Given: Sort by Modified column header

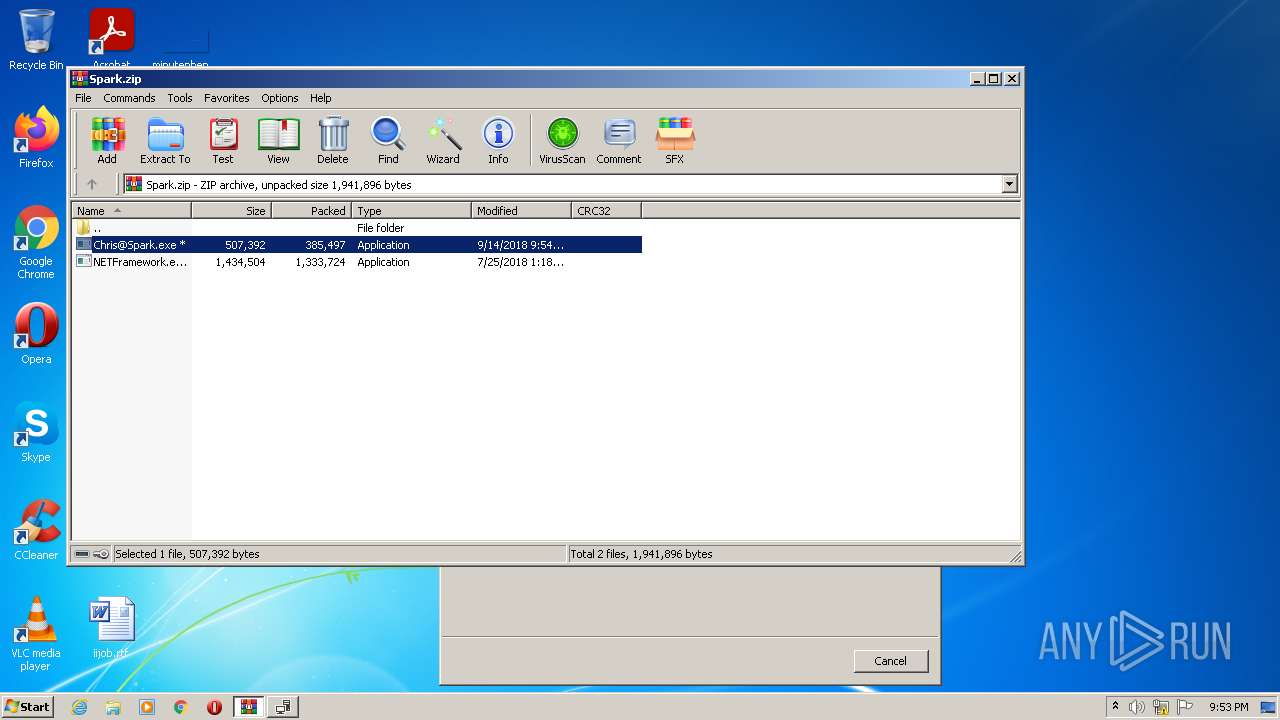Looking at the screenshot, I should point(521,210).
